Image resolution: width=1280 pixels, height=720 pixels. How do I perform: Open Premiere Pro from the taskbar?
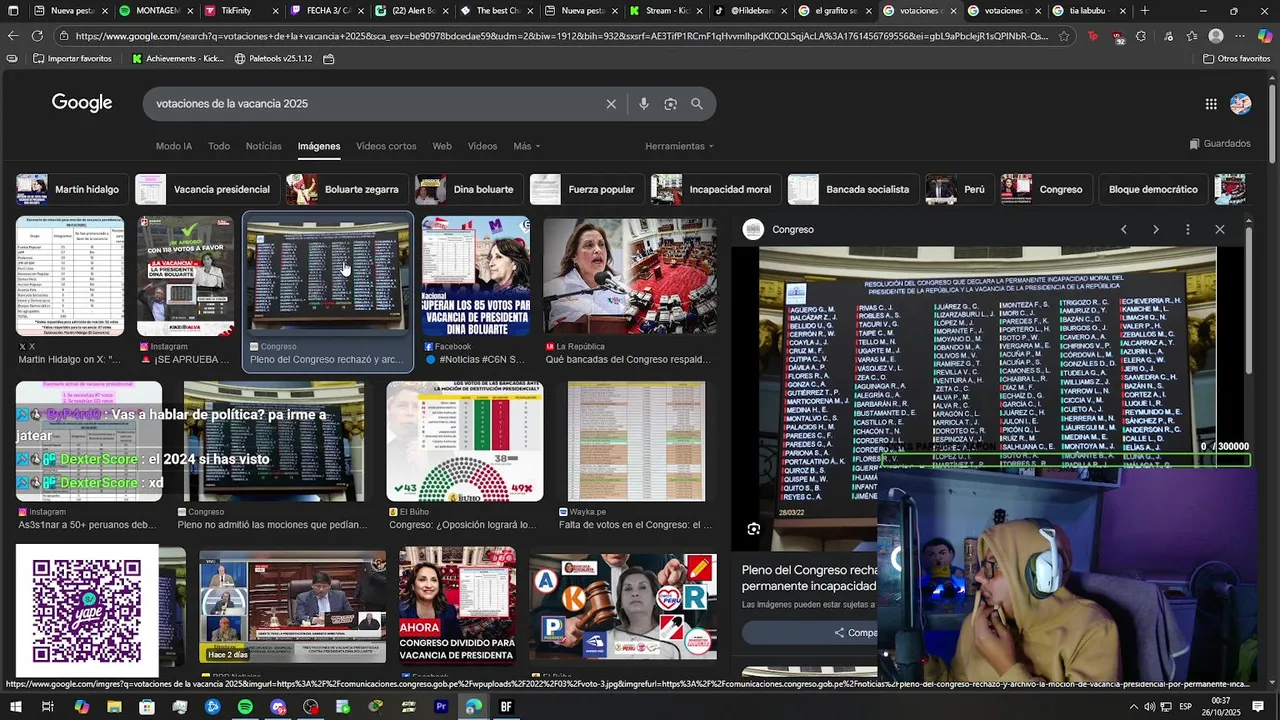click(441, 707)
